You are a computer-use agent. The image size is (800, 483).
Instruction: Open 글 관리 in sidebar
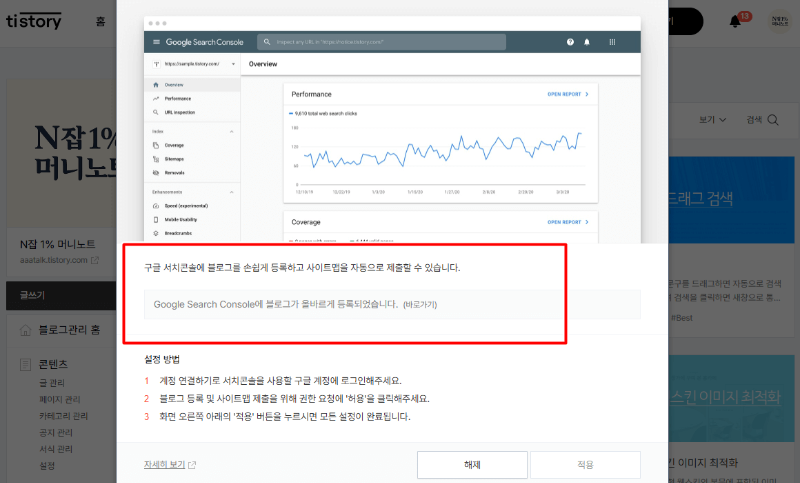[x=52, y=383]
